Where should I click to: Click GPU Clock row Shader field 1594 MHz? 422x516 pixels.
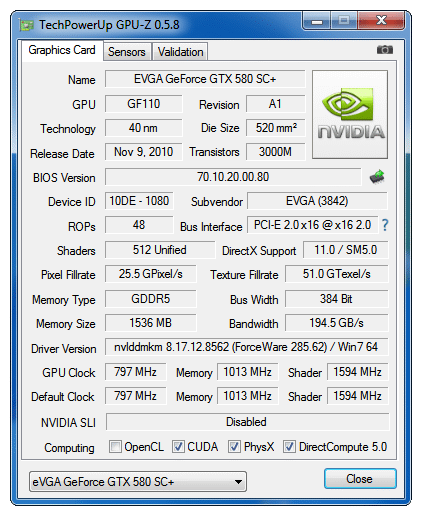pyautogui.click(x=358, y=372)
